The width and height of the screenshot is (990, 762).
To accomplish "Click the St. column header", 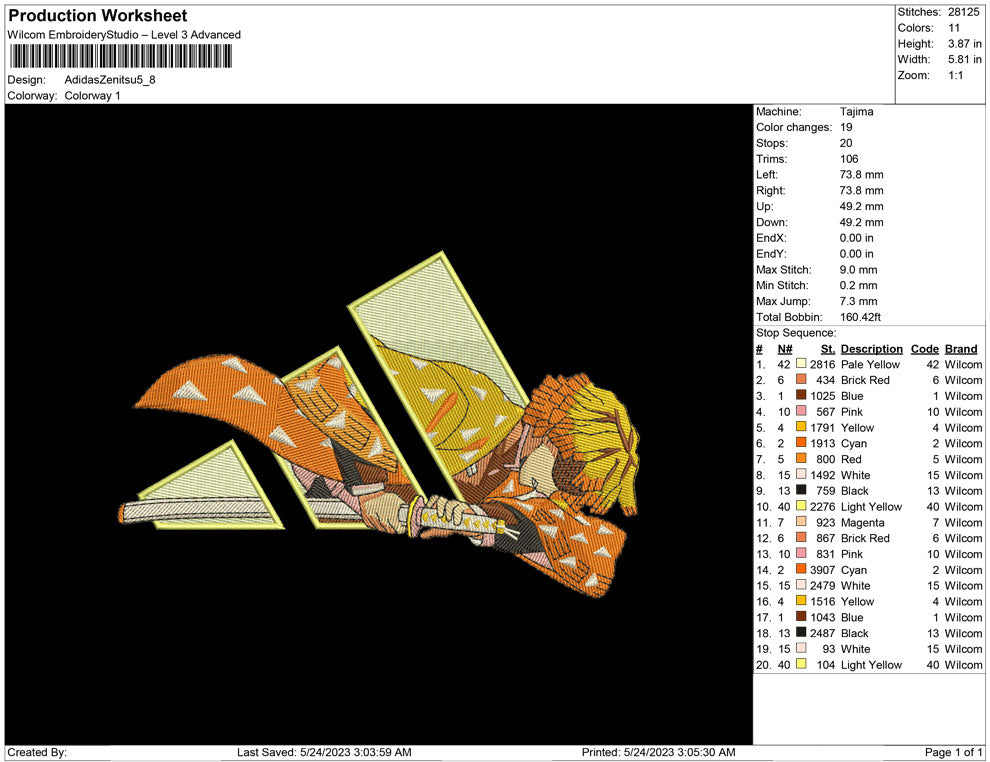I will tap(828, 349).
